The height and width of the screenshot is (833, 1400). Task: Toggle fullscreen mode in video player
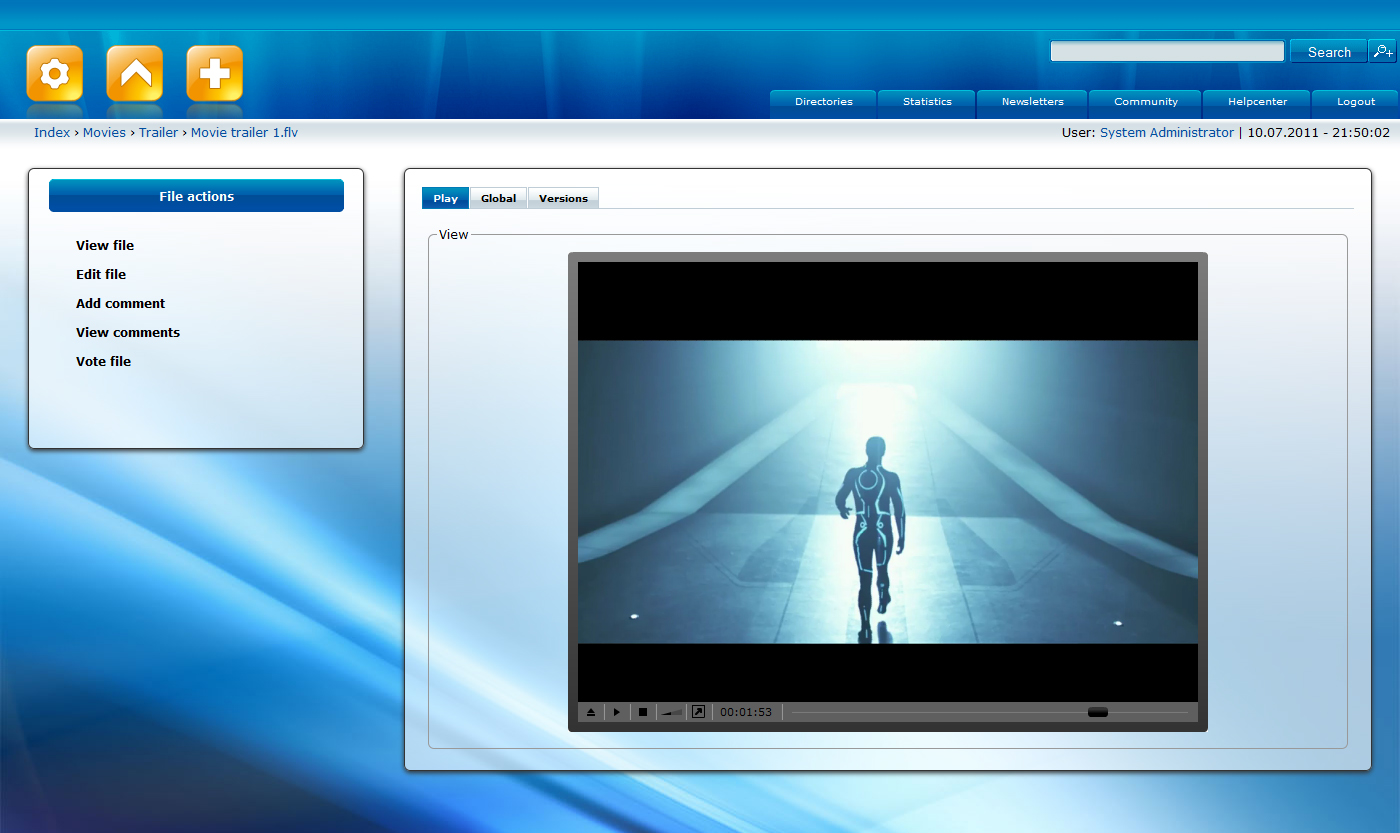699,712
